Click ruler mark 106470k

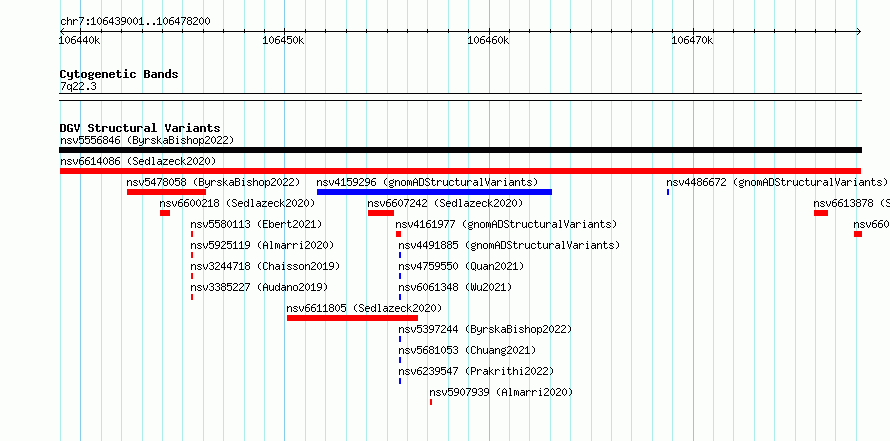(692, 40)
